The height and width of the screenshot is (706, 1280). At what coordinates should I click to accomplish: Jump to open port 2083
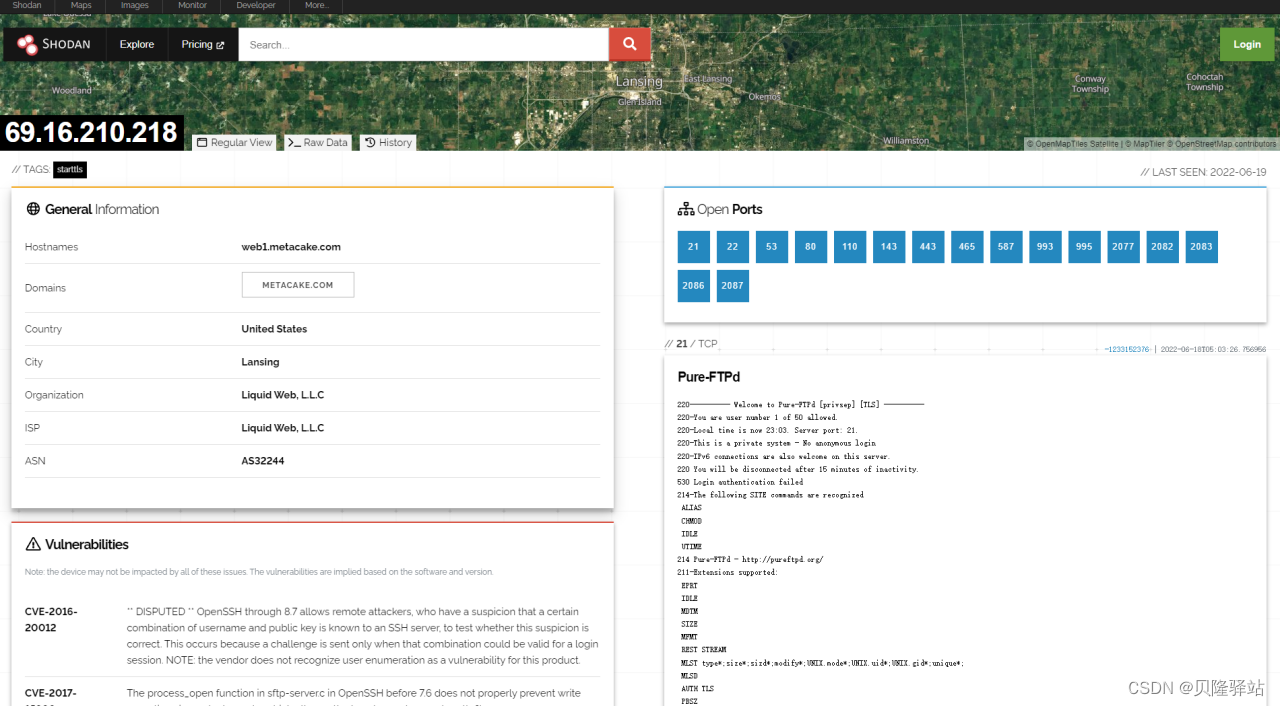pyautogui.click(x=1201, y=246)
